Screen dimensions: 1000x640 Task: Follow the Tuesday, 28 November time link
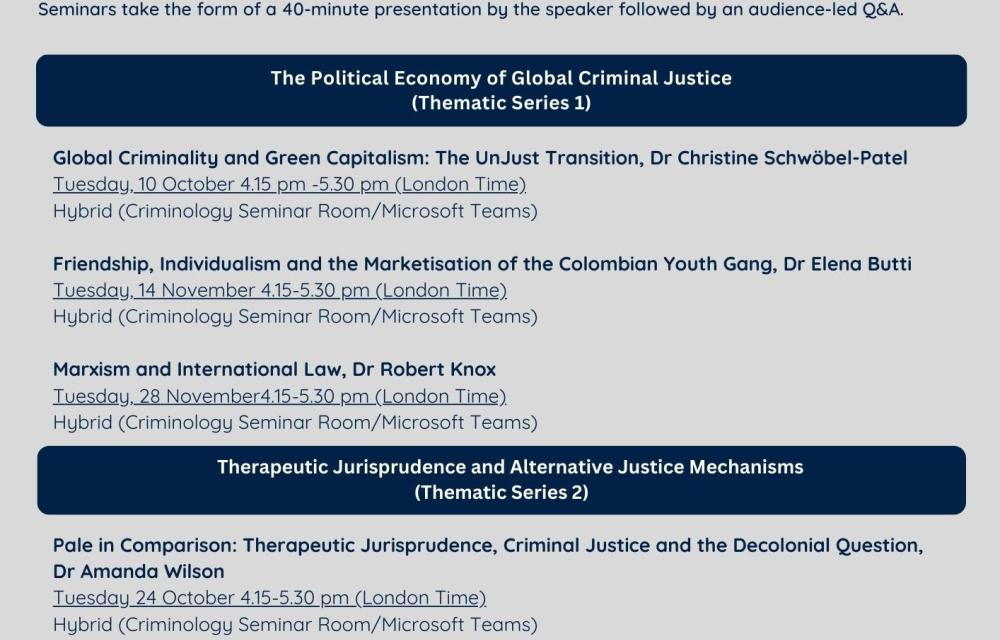[x=279, y=396]
